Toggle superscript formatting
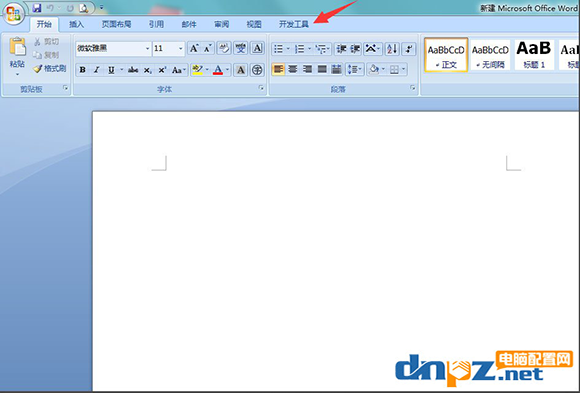Viewport: 580px width, 393px height. (x=162, y=70)
